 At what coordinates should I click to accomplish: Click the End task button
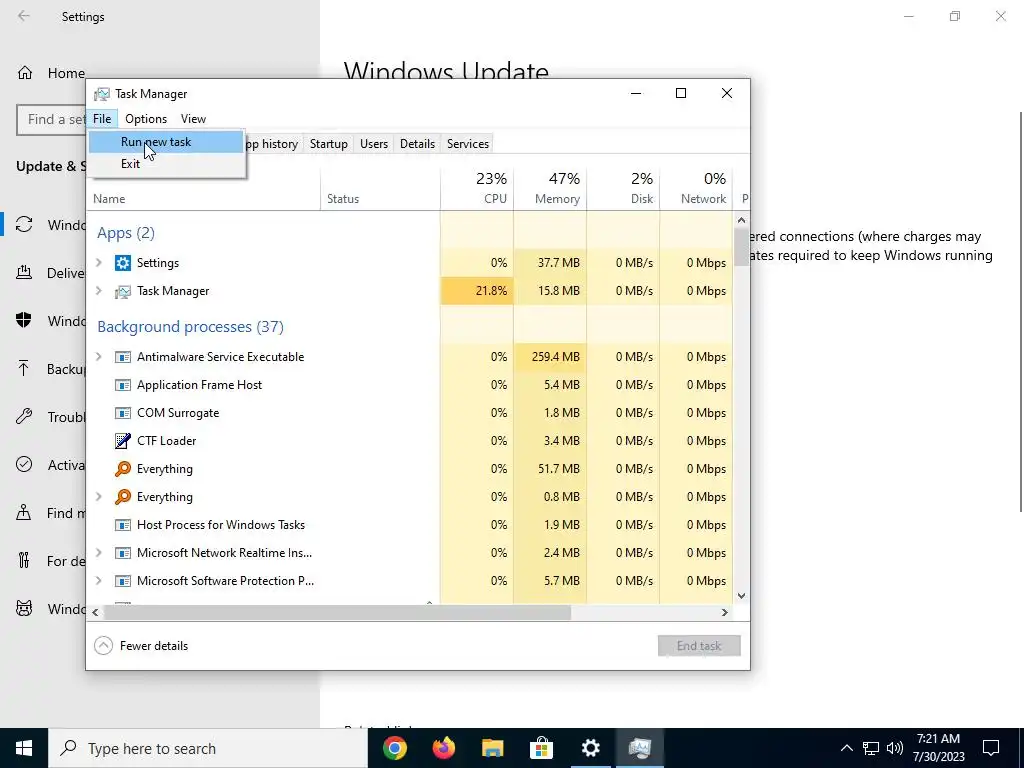point(699,646)
